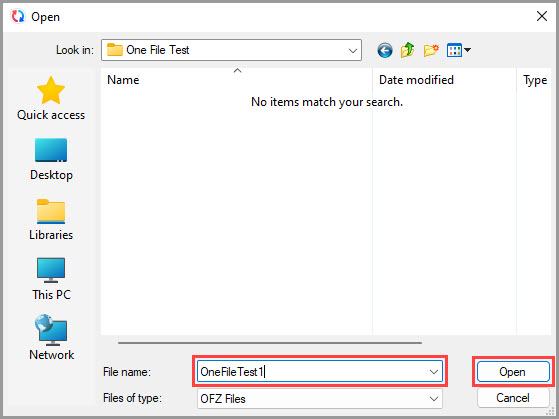Viewport: 559px width, 419px height.
Task: Sort by Name column header
Action: [x=237, y=80]
